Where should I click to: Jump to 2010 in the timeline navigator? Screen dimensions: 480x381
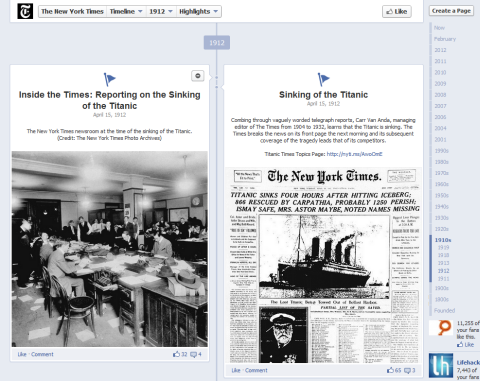pyautogui.click(x=440, y=72)
